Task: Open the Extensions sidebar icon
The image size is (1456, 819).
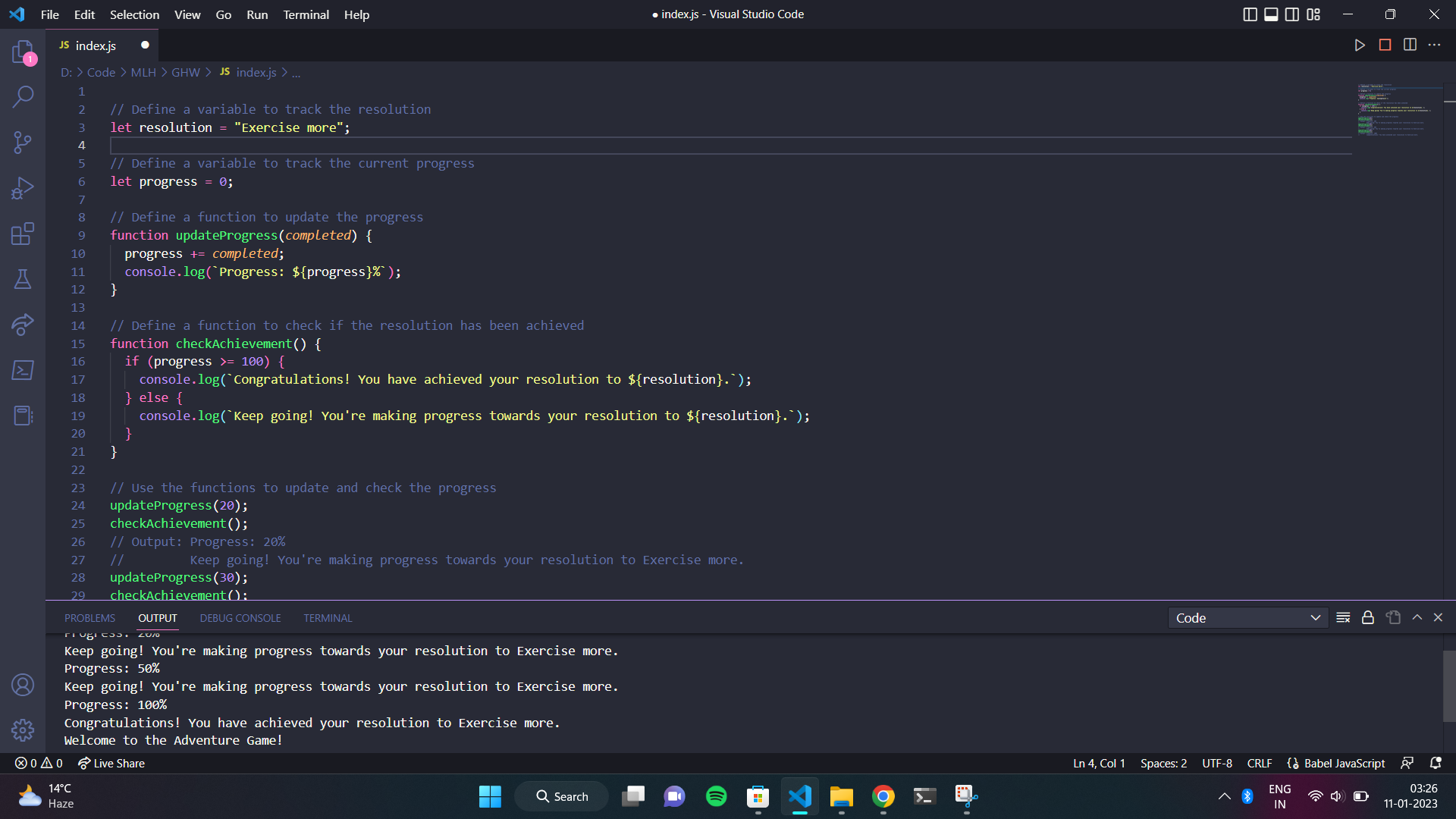Action: (x=23, y=234)
